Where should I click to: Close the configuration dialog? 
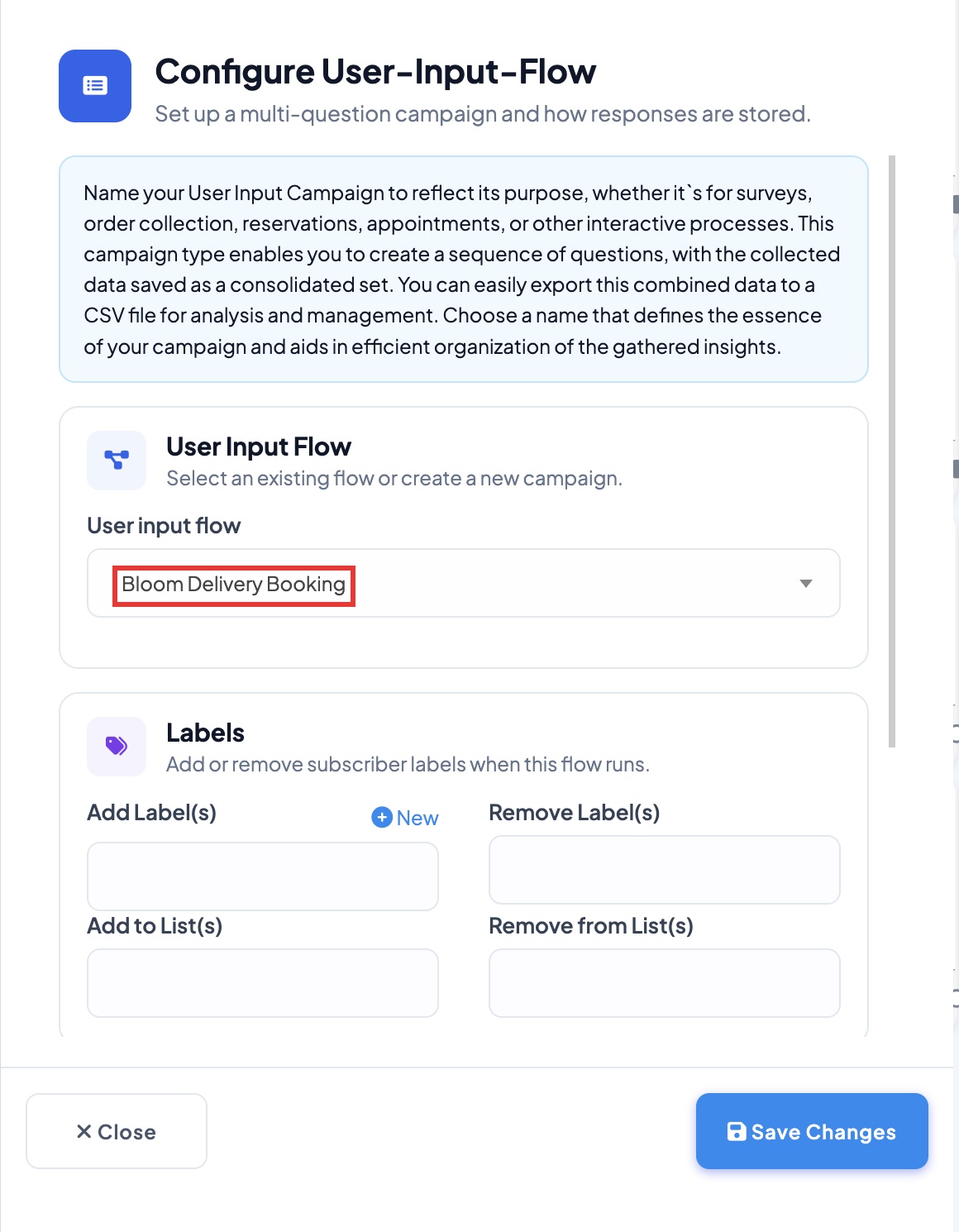click(117, 1131)
